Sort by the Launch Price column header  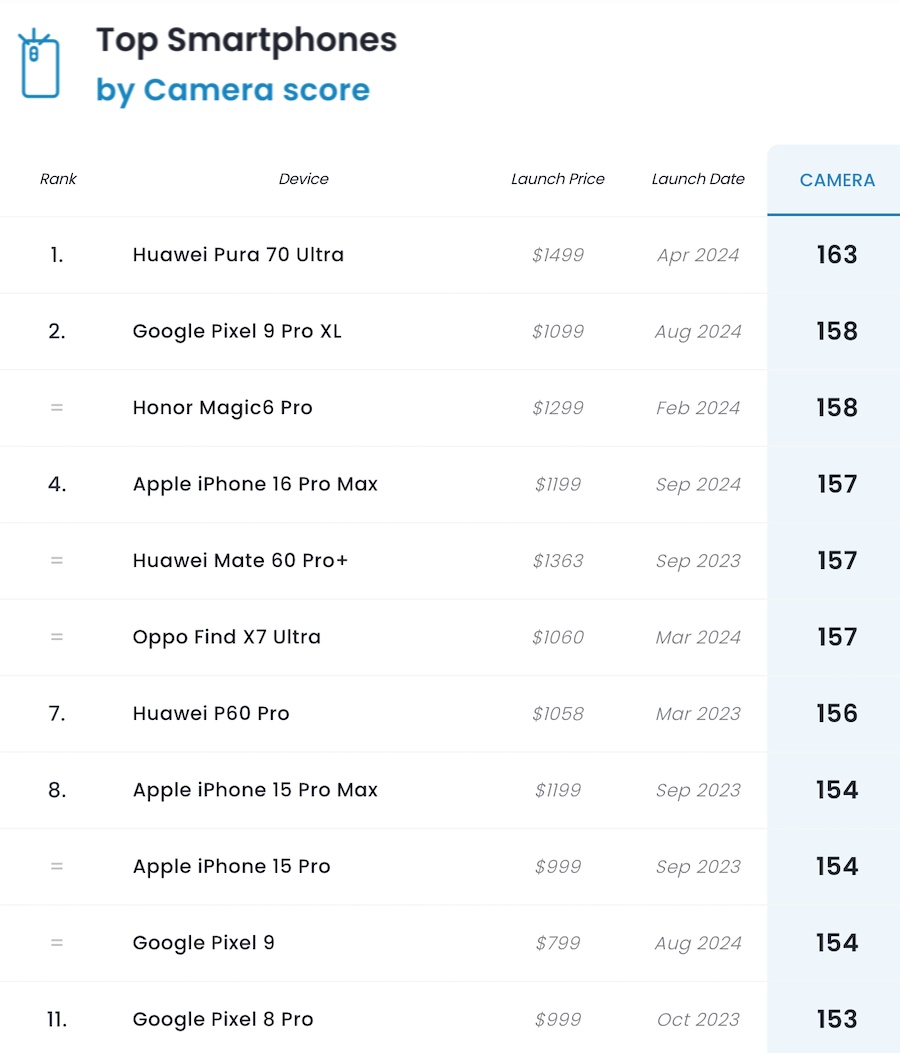[x=558, y=179]
